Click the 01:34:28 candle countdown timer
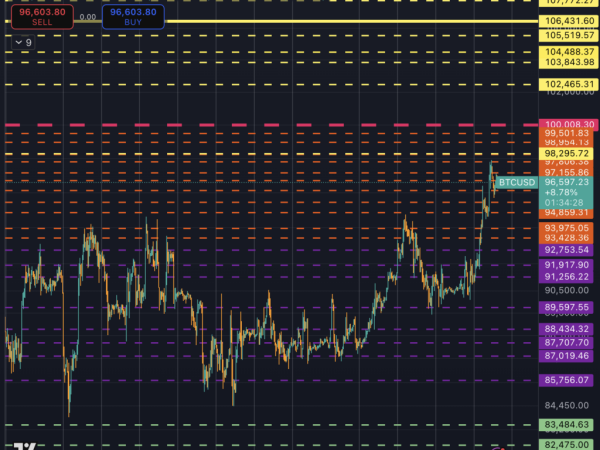This screenshot has width=600, height=450. click(x=564, y=203)
